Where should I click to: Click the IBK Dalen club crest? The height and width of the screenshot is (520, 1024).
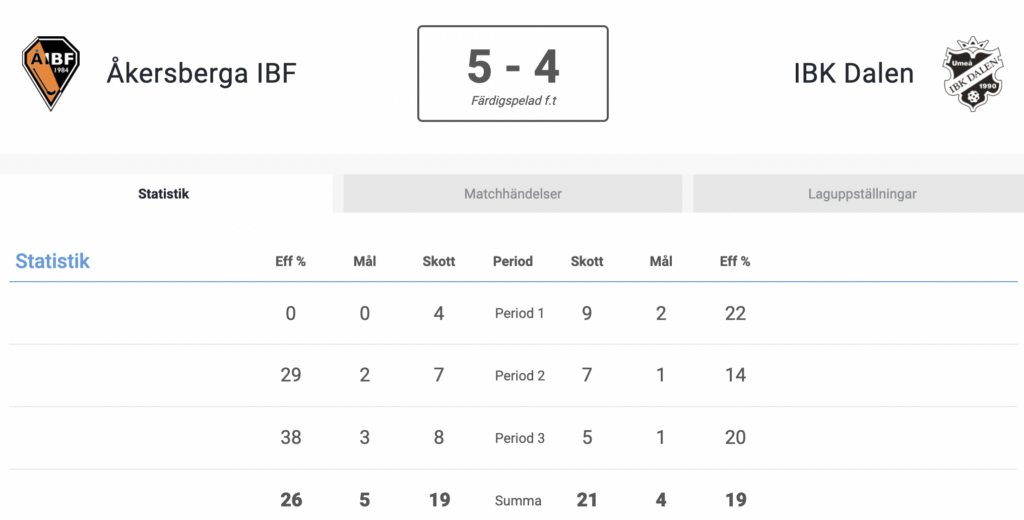[972, 73]
